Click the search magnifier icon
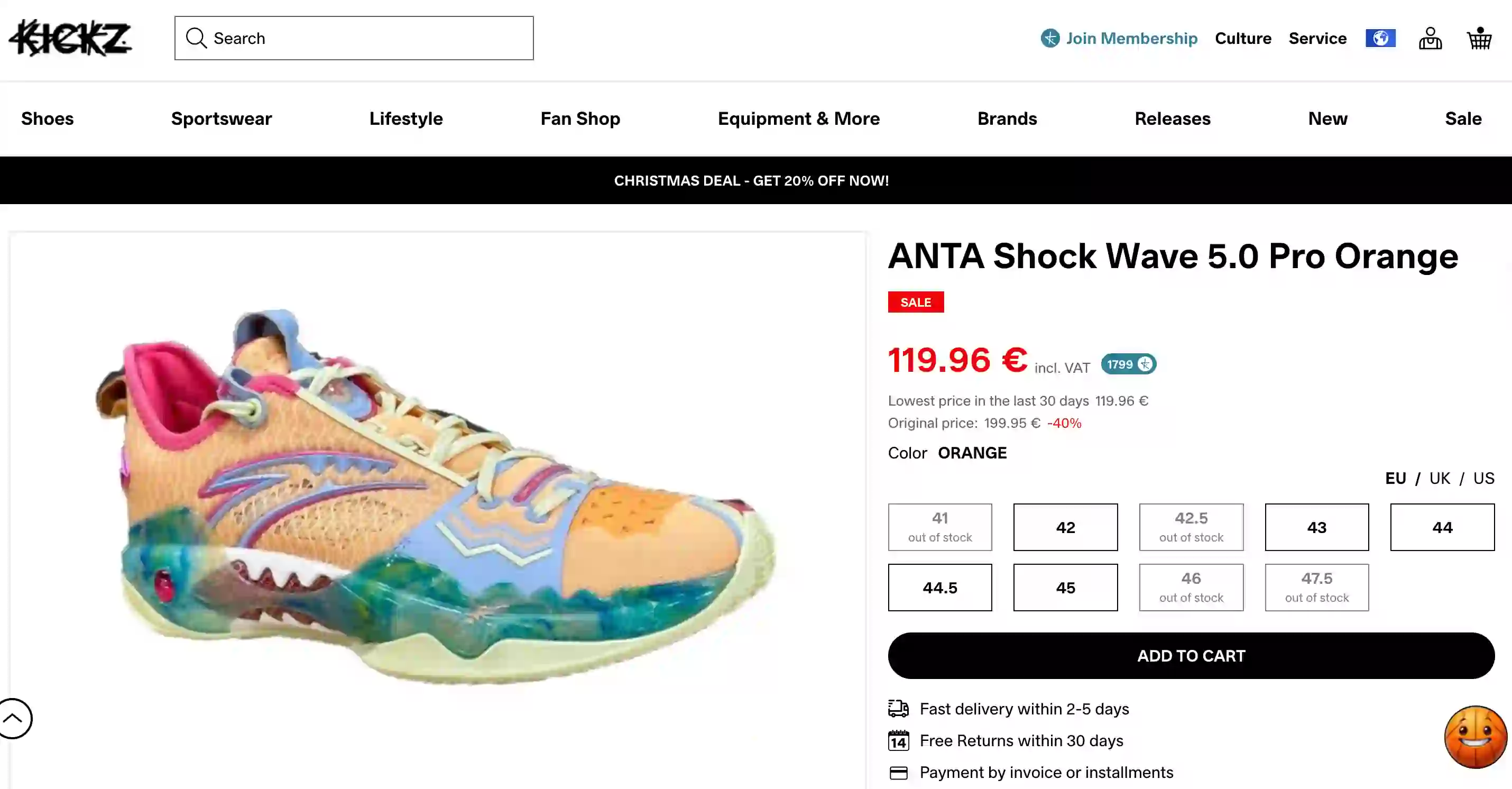 click(196, 38)
